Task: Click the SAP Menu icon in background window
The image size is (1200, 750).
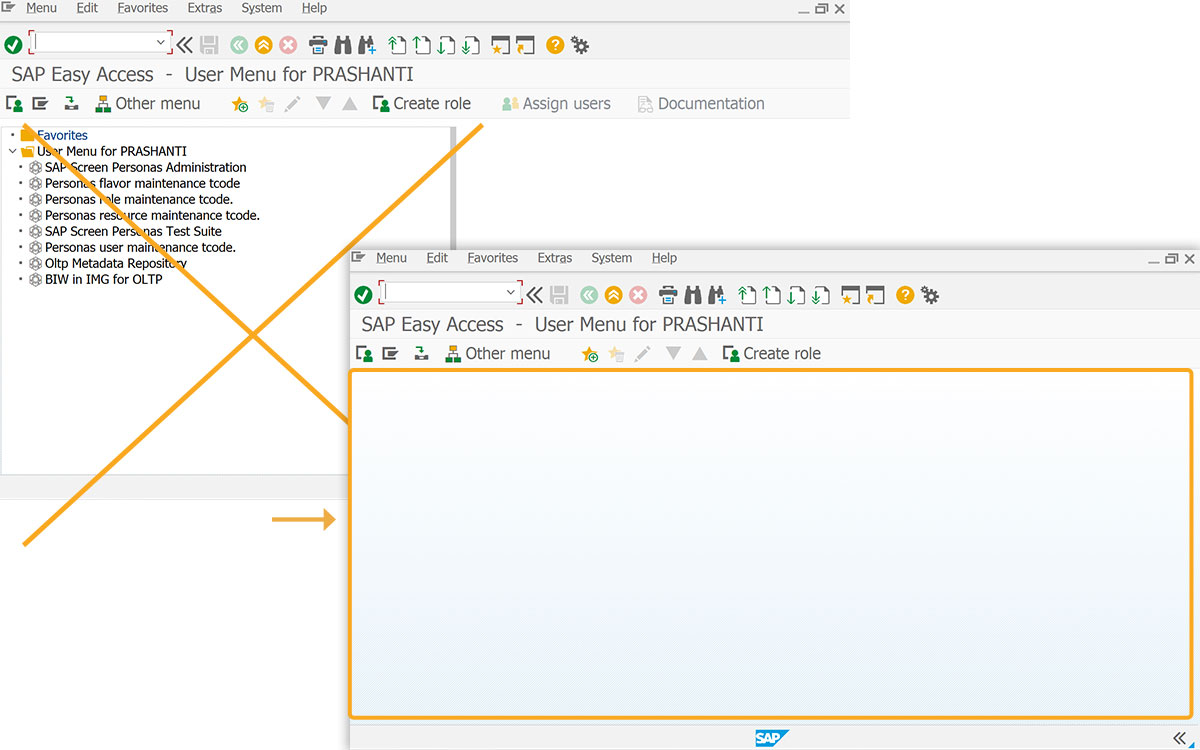Action: click(40, 104)
